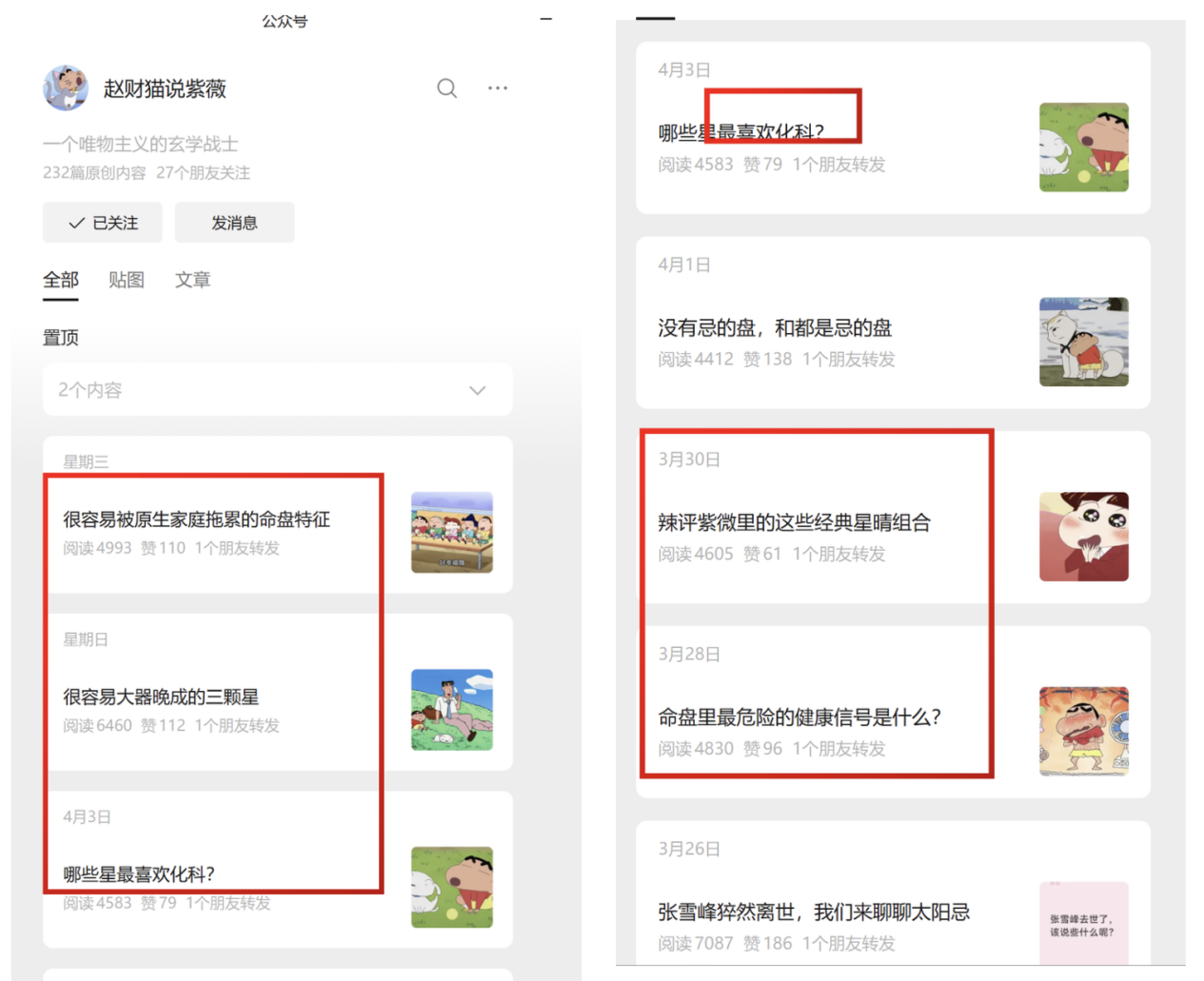Open article 很容易大器晚成的三颗星
The width and height of the screenshot is (1204, 981).
click(161, 697)
